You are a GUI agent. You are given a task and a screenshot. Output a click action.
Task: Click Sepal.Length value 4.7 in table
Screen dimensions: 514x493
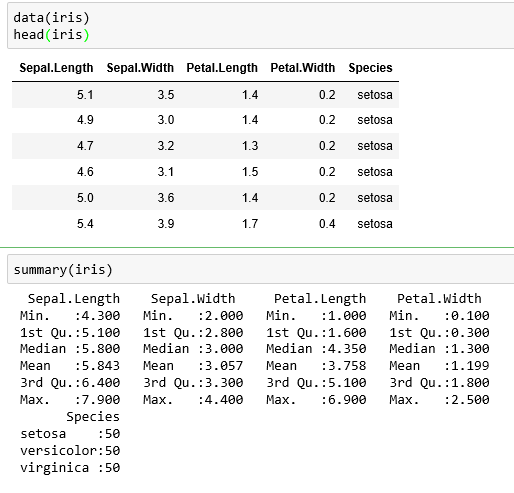[x=85, y=146]
